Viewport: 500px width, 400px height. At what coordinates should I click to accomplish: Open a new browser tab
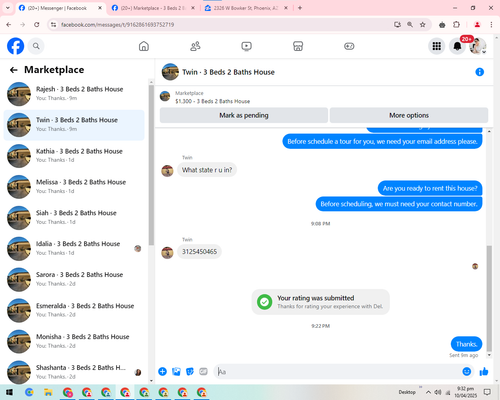(300, 8)
